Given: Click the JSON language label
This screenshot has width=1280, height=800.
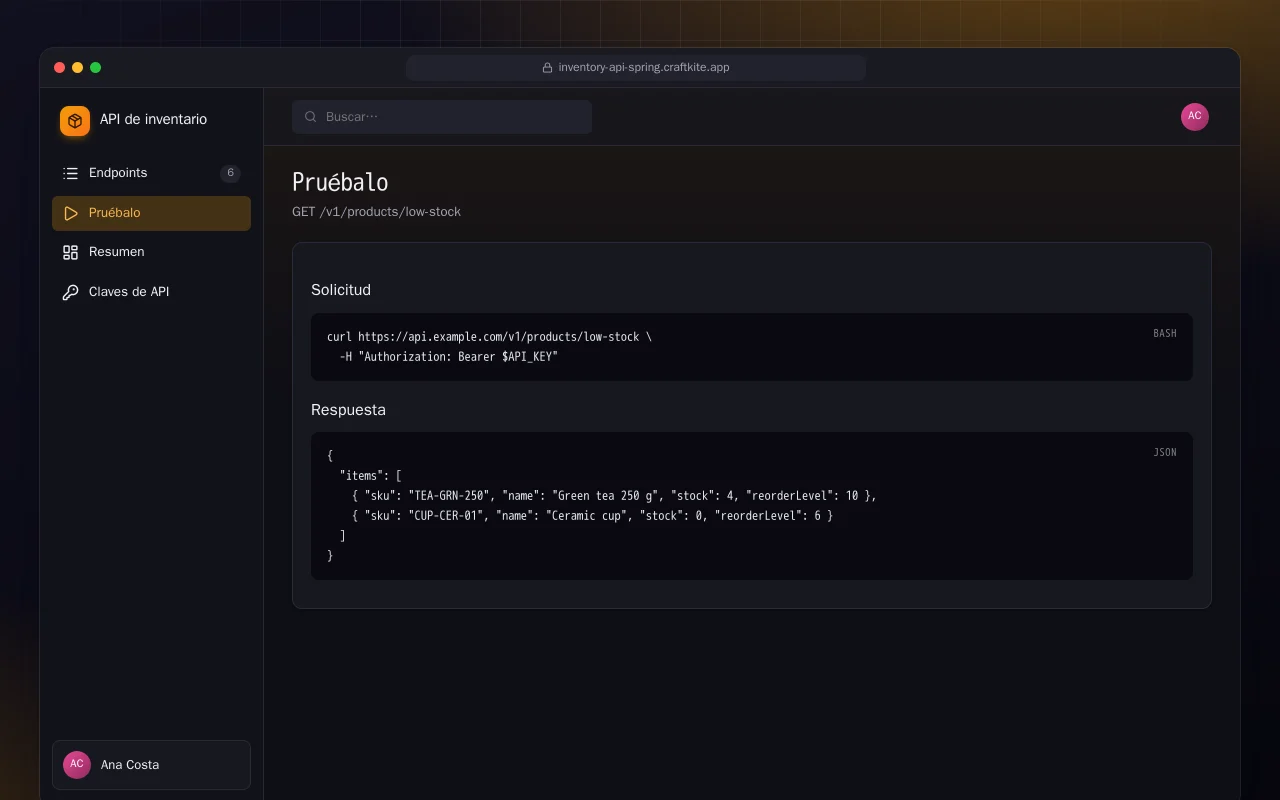Looking at the screenshot, I should pyautogui.click(x=1165, y=452).
